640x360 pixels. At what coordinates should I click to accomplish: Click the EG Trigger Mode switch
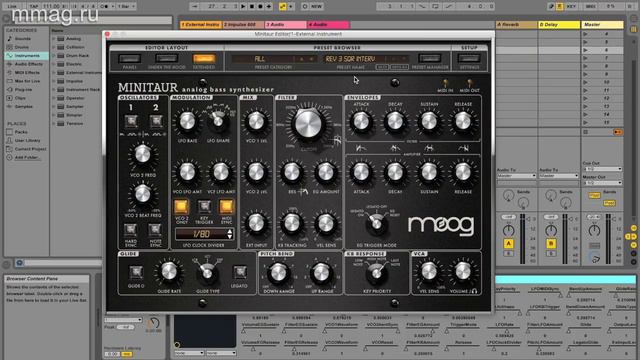click(376, 224)
